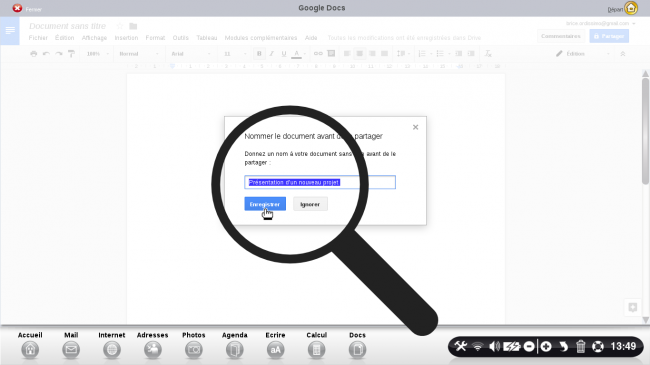
Task: Toggle italic formatting
Action: click(272, 54)
